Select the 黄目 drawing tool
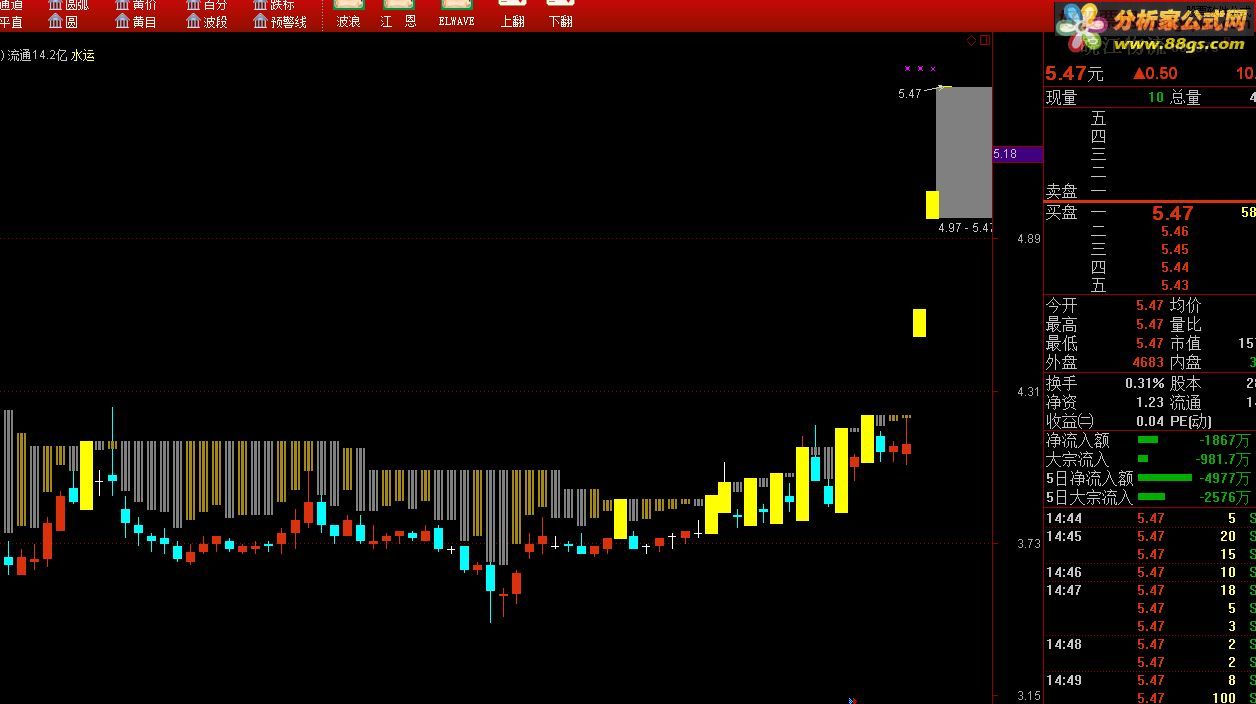 136,21
